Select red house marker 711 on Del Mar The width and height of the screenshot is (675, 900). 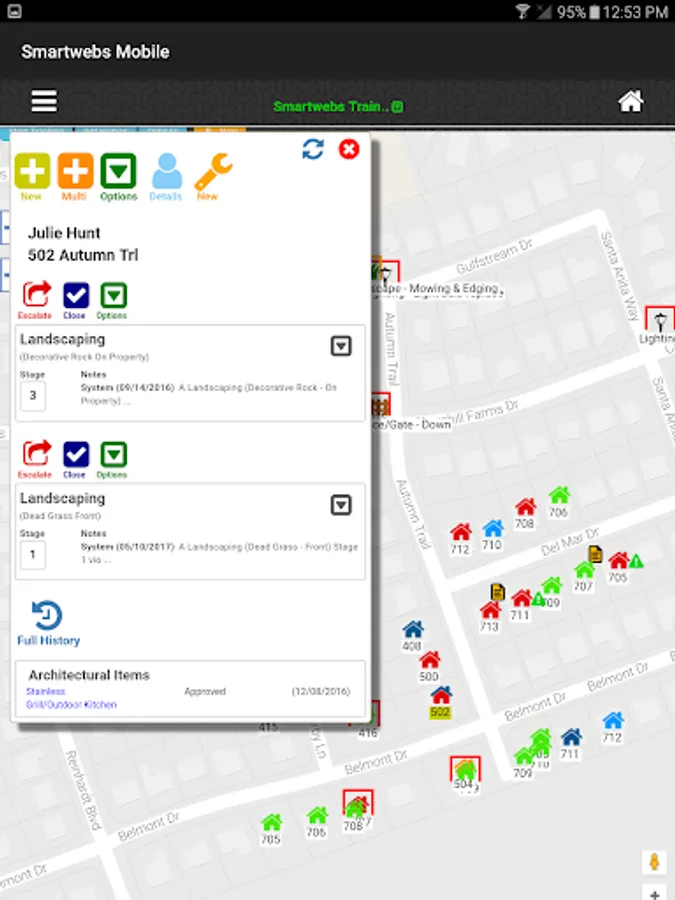point(521,598)
